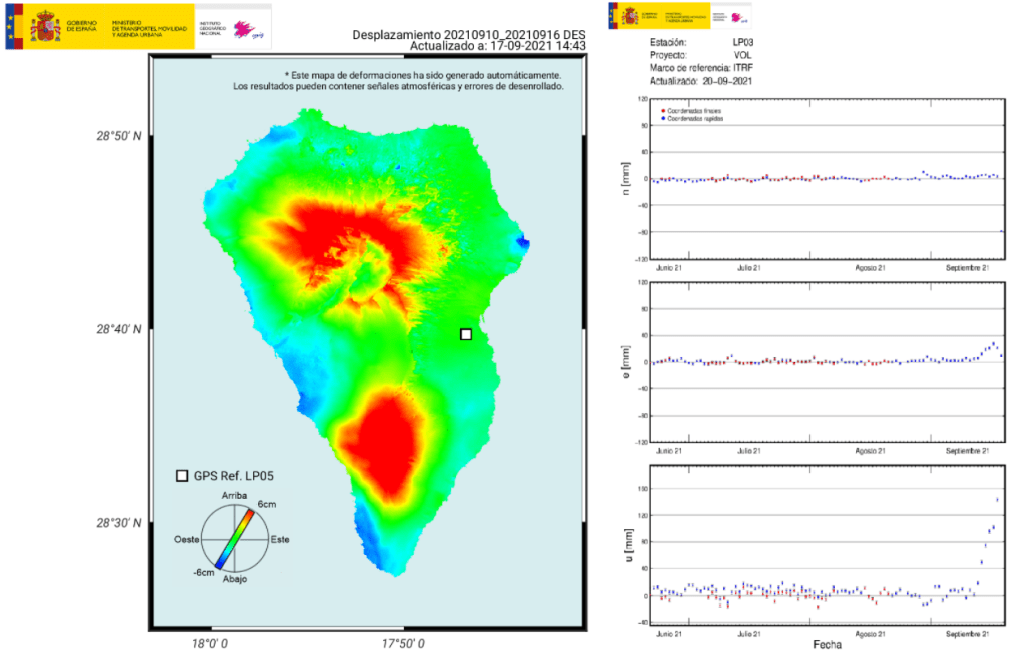Click the automatic deformation map disclaimer text

[398, 81]
